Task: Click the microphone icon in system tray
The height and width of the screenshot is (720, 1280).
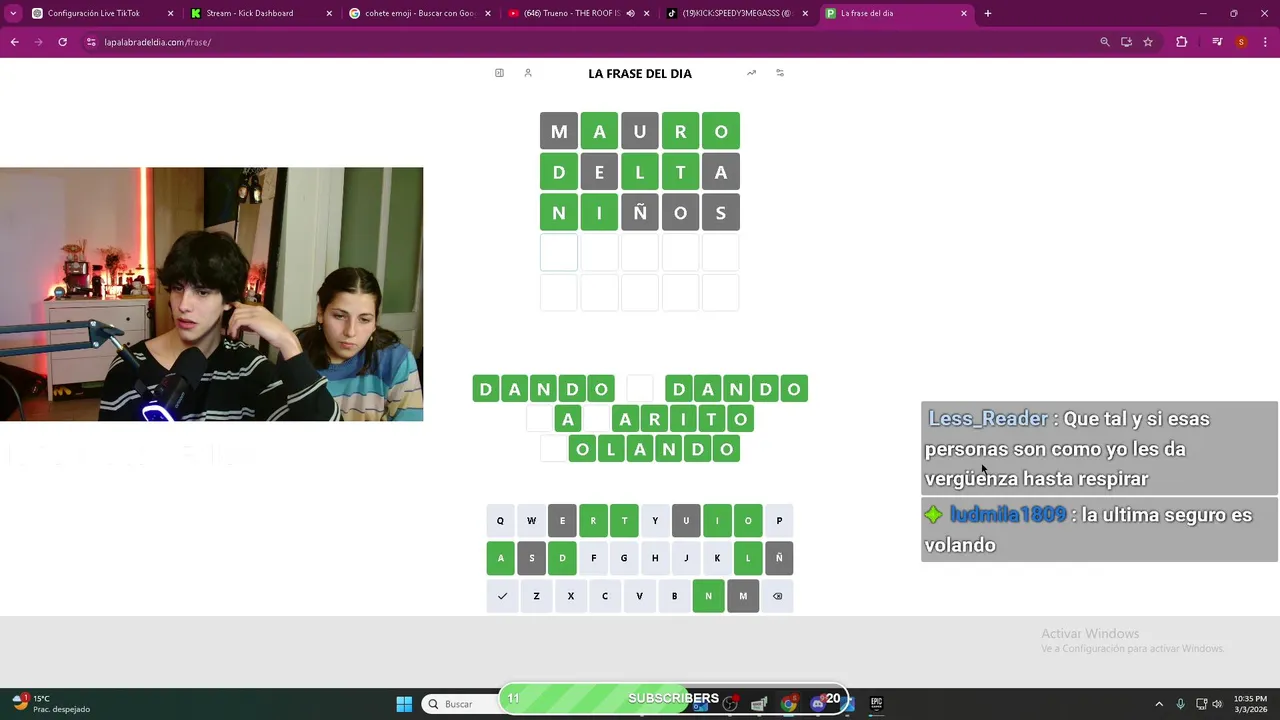Action: (x=1181, y=704)
